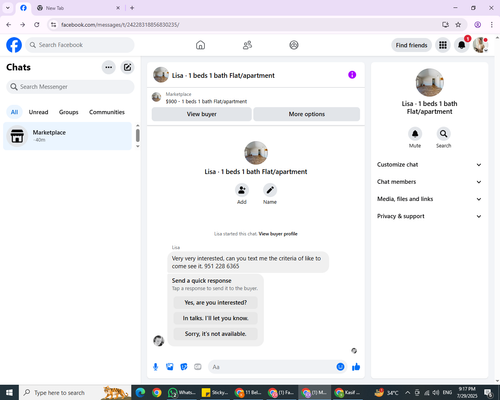
Task: Expand Chat members section
Action: [x=429, y=182]
